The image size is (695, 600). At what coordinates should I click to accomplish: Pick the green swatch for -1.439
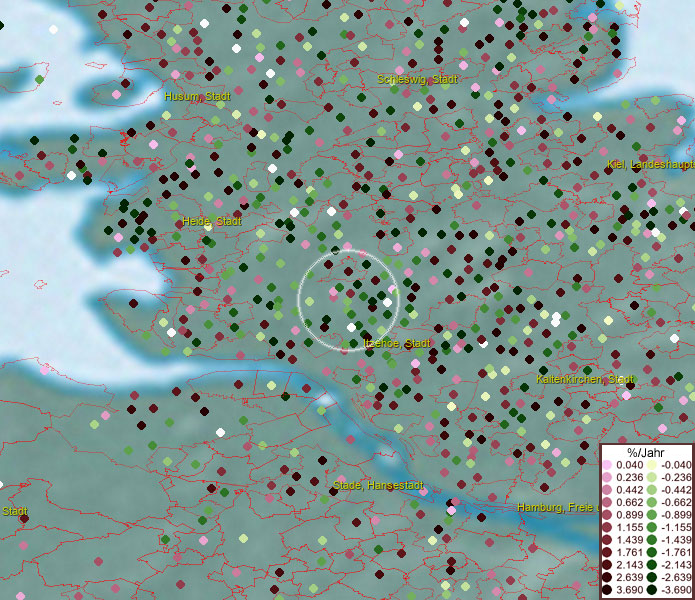coord(652,540)
